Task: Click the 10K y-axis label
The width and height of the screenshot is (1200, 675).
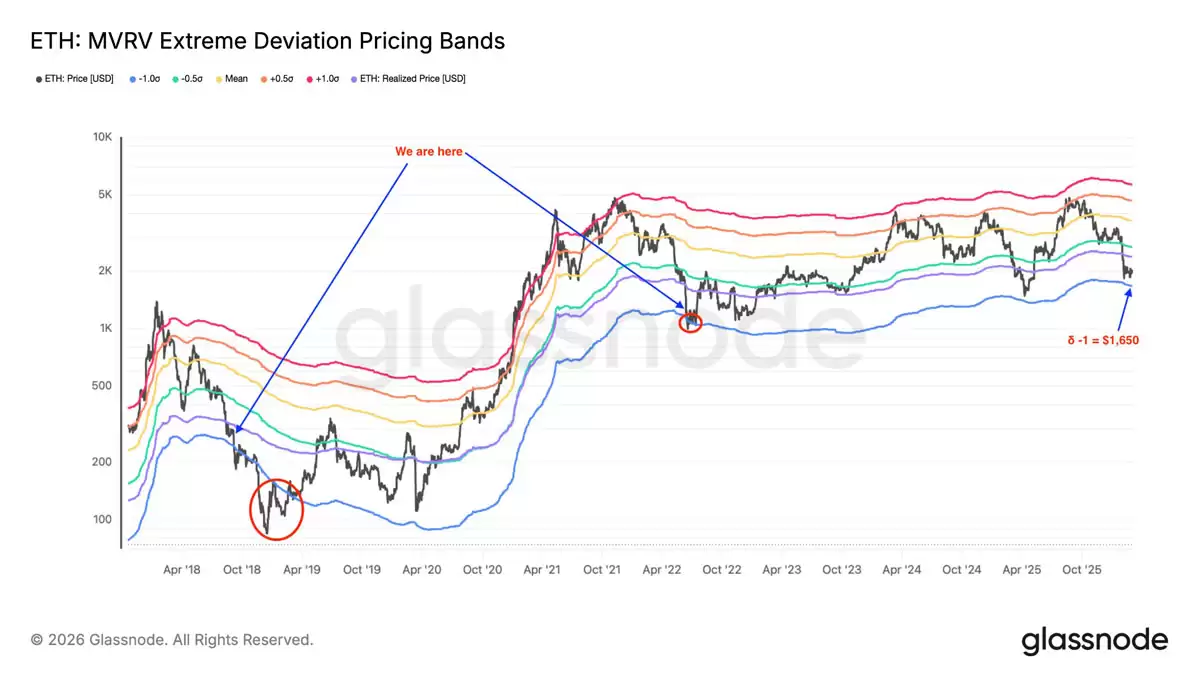Action: point(101,137)
